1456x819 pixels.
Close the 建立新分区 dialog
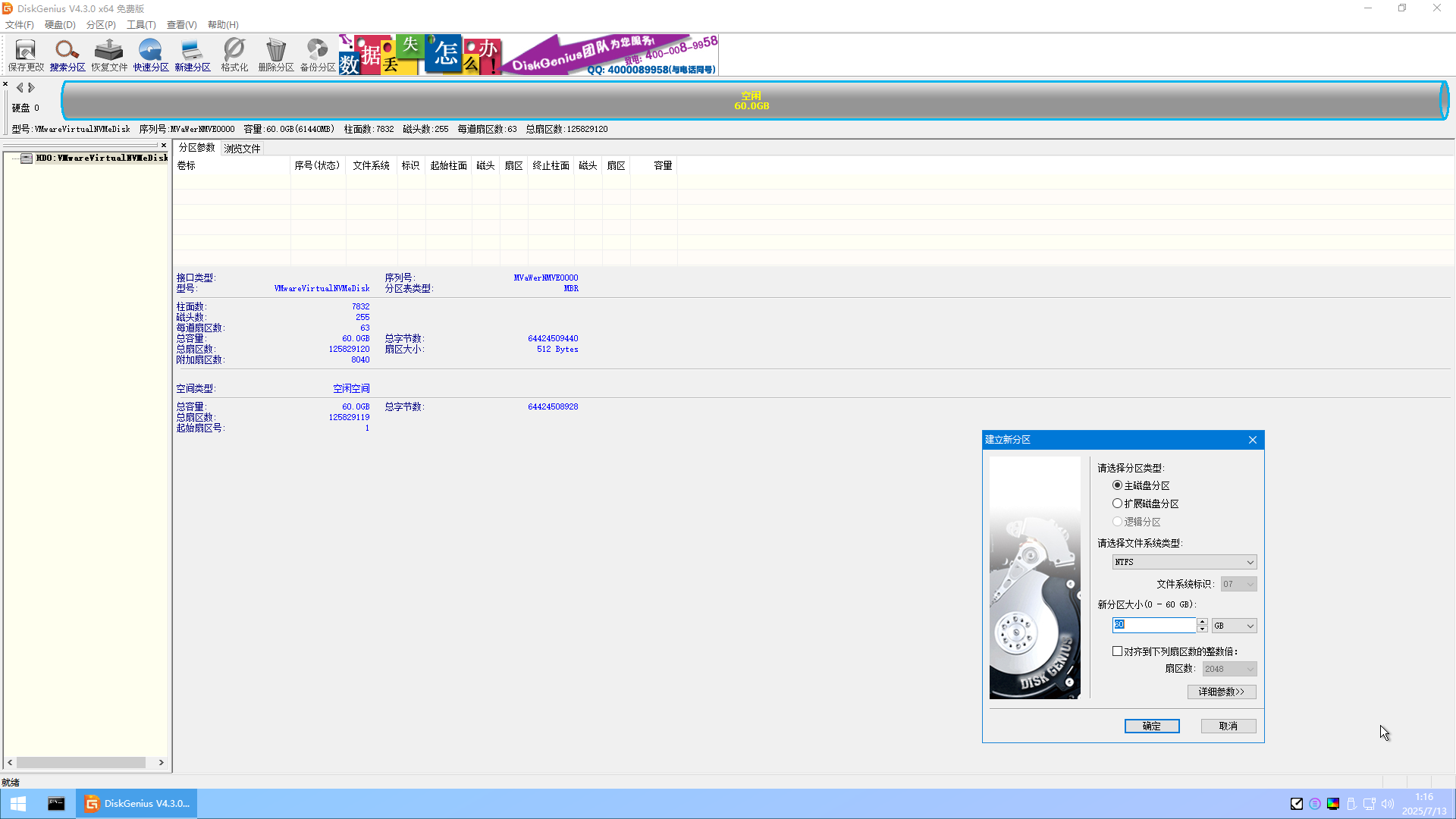pos(1253,440)
